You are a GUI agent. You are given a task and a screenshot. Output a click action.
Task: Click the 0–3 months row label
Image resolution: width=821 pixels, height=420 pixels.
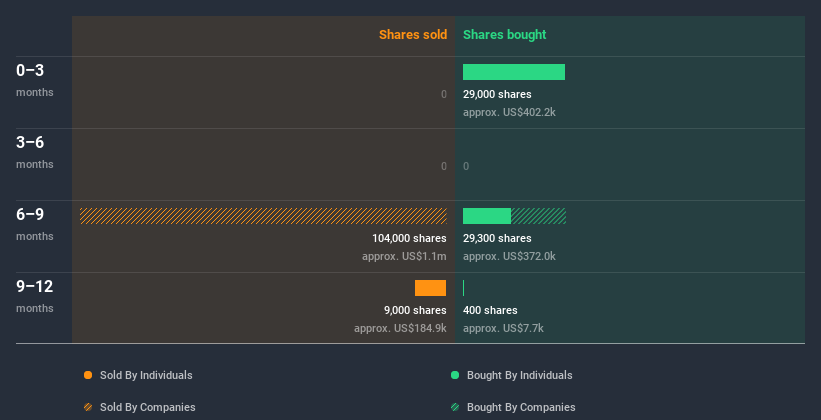[x=35, y=80]
